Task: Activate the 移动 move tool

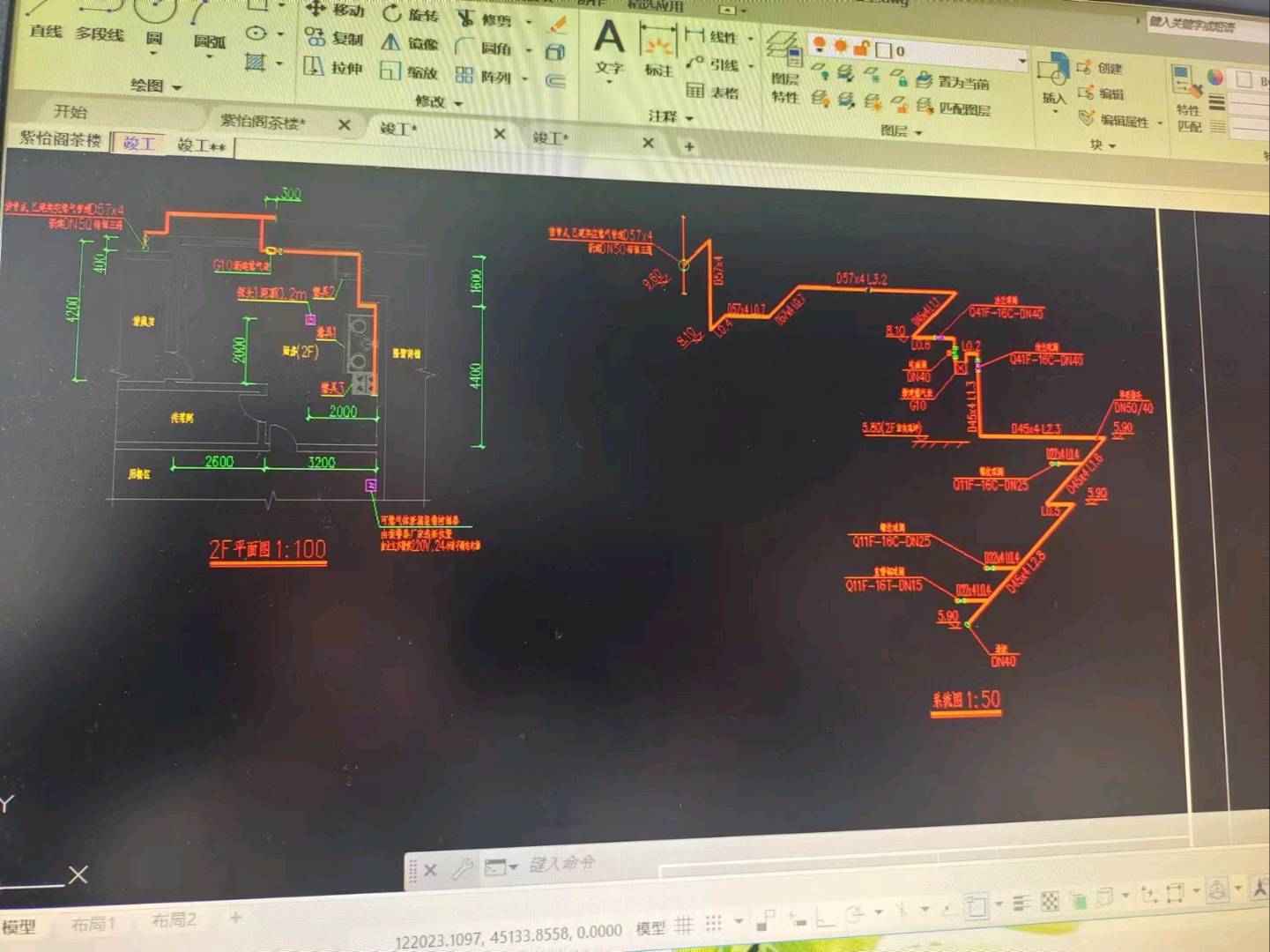Action: [x=335, y=10]
